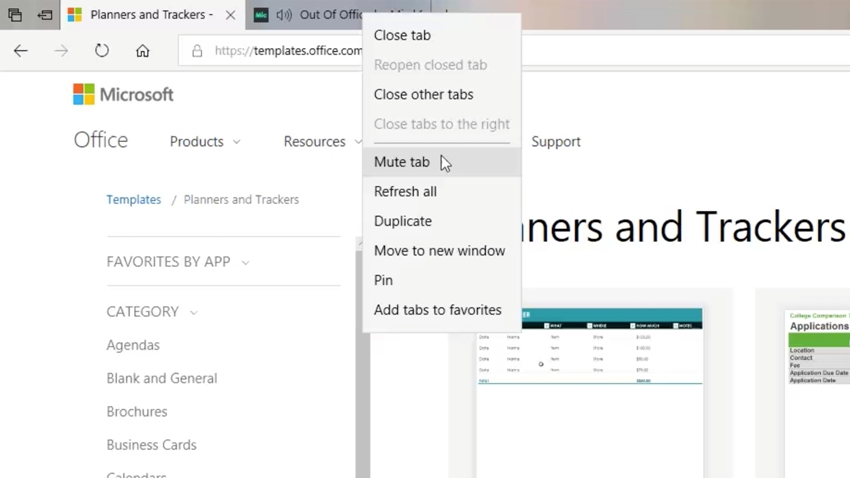Click the home icon
Screen dimensions: 850x478
(143, 51)
